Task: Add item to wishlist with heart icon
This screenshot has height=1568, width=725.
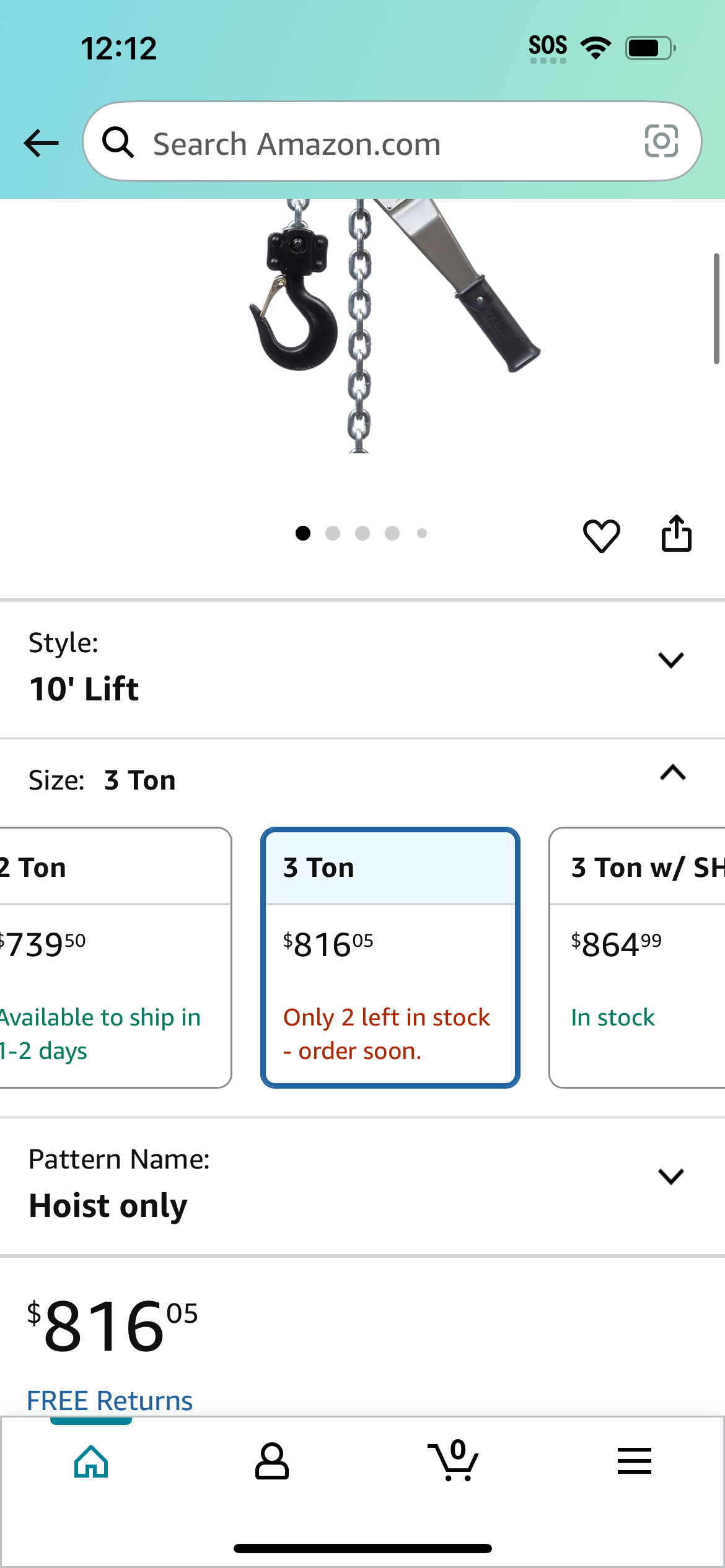Action: [x=601, y=535]
